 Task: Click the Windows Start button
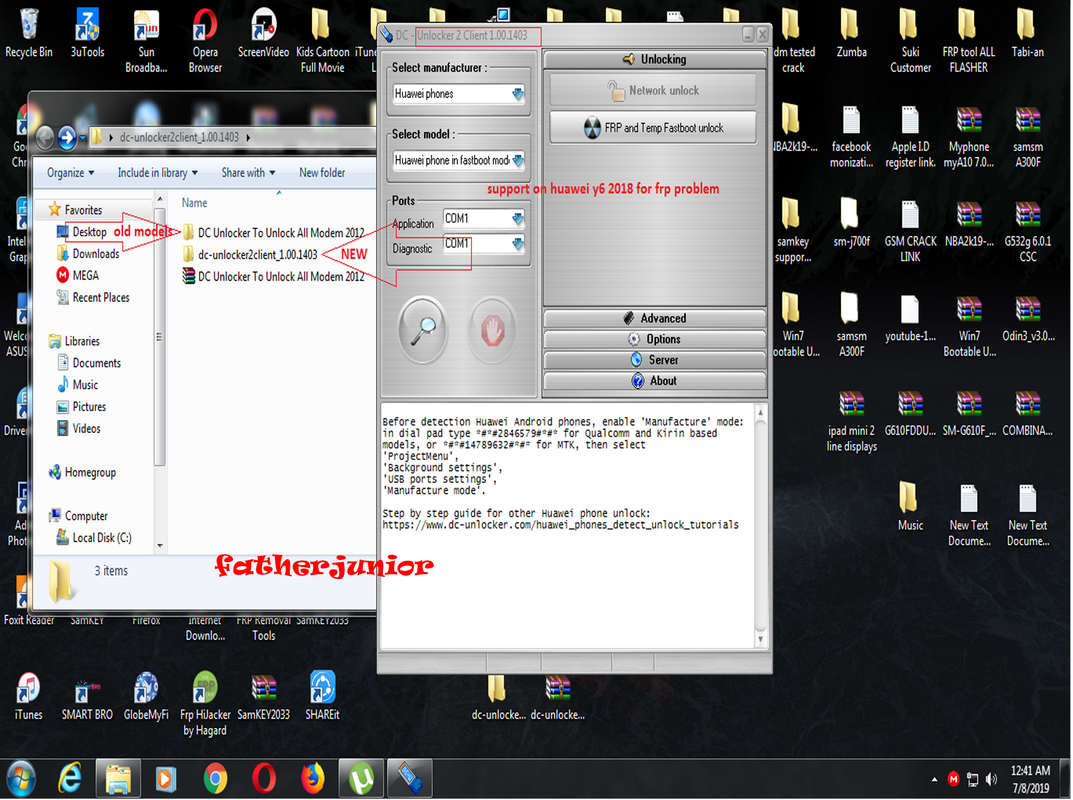[22, 779]
